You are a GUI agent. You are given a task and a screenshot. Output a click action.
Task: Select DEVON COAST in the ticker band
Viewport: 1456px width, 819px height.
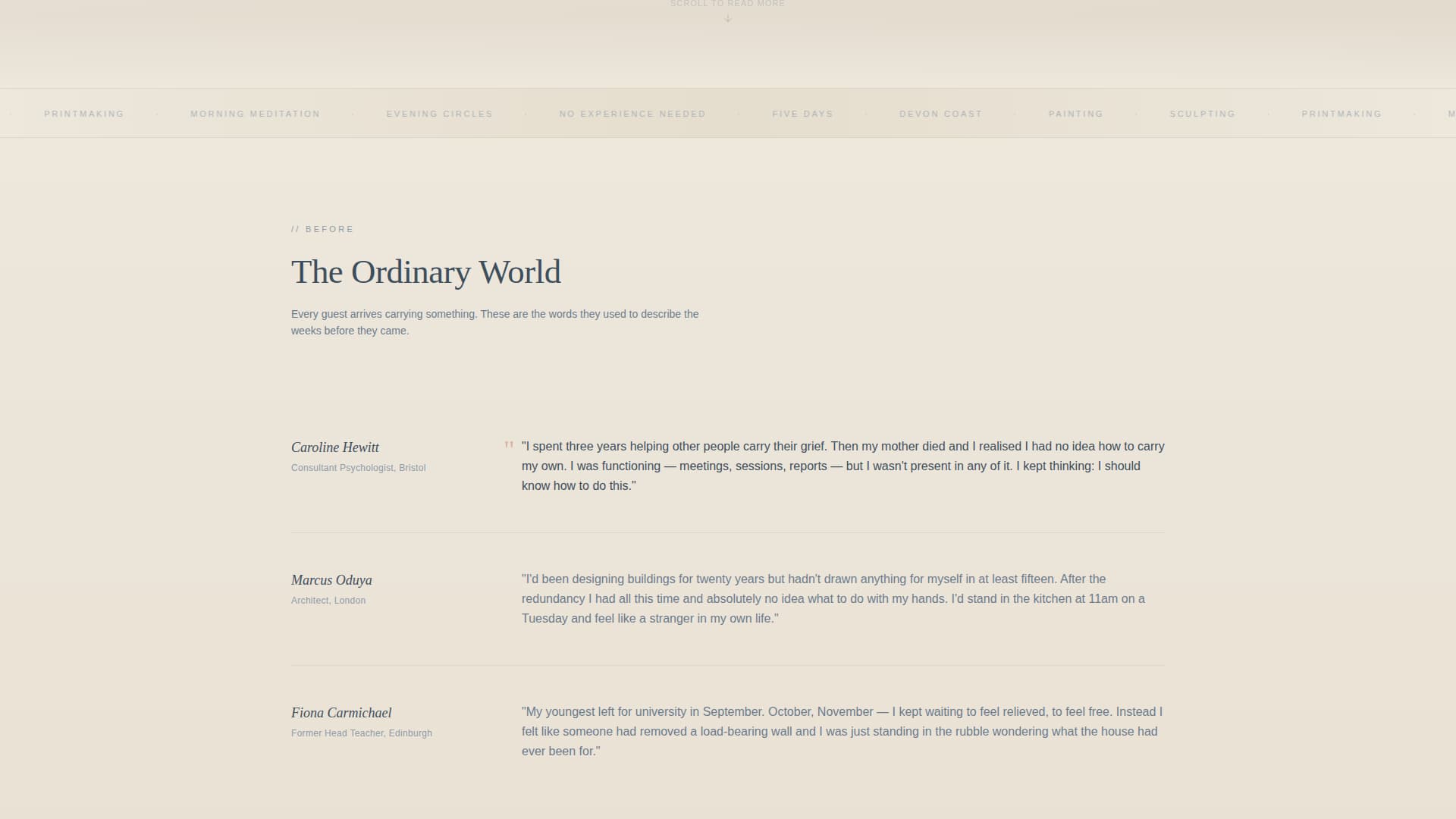[940, 114]
